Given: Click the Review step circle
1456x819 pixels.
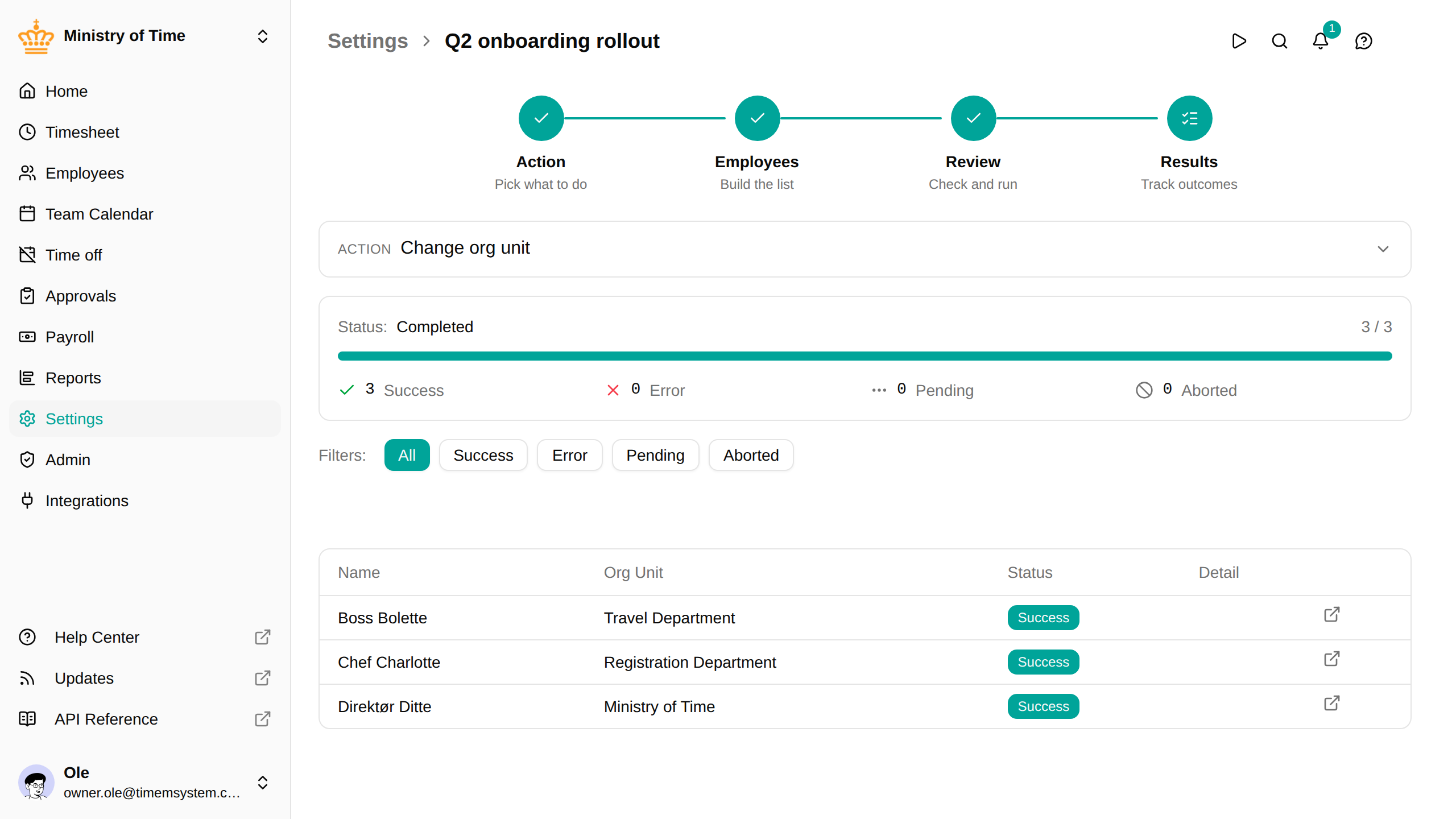Looking at the screenshot, I should coord(973,118).
